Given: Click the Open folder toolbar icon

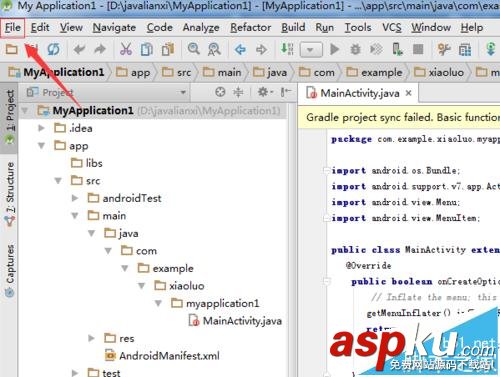Looking at the screenshot, I should [11, 50].
